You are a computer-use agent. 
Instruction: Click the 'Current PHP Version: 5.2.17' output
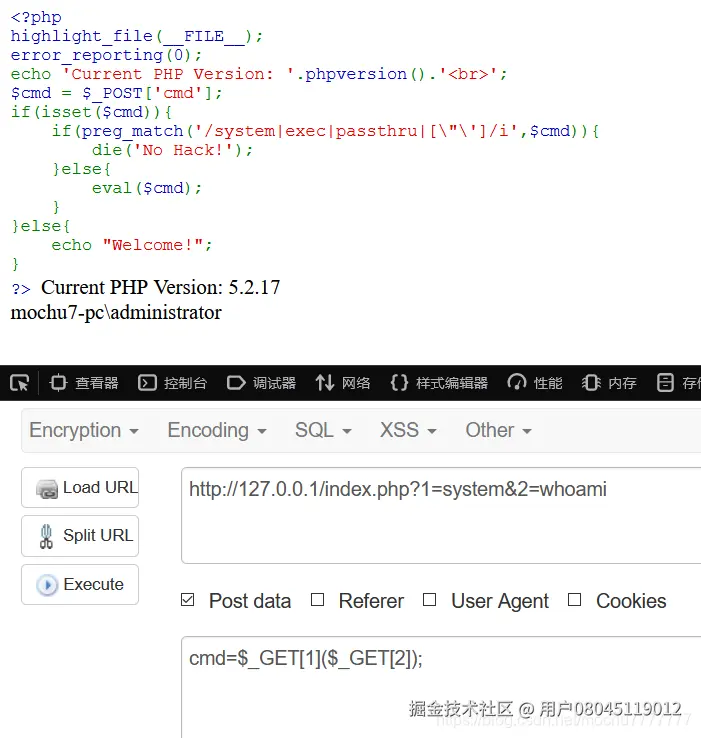pos(161,287)
